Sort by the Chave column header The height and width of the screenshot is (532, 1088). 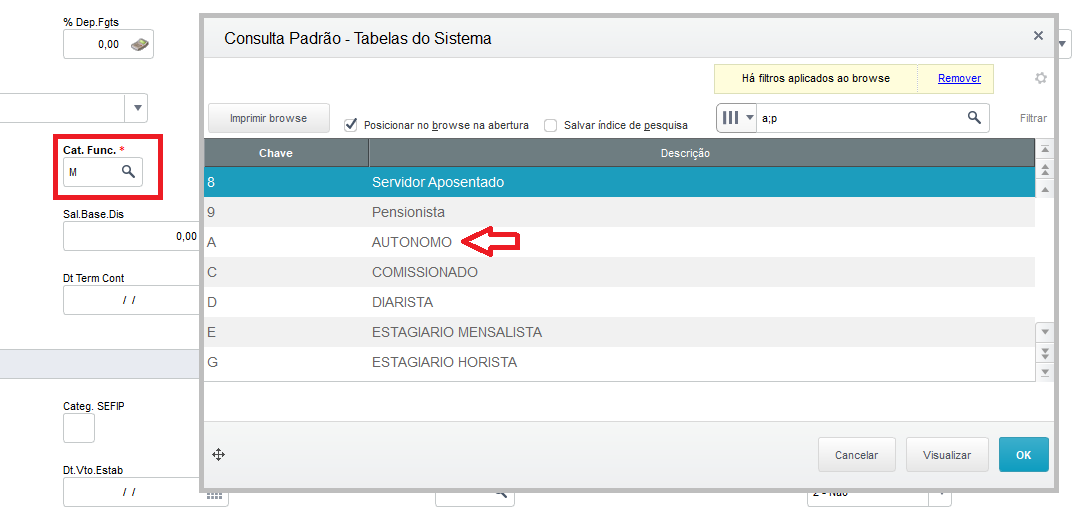click(x=286, y=153)
